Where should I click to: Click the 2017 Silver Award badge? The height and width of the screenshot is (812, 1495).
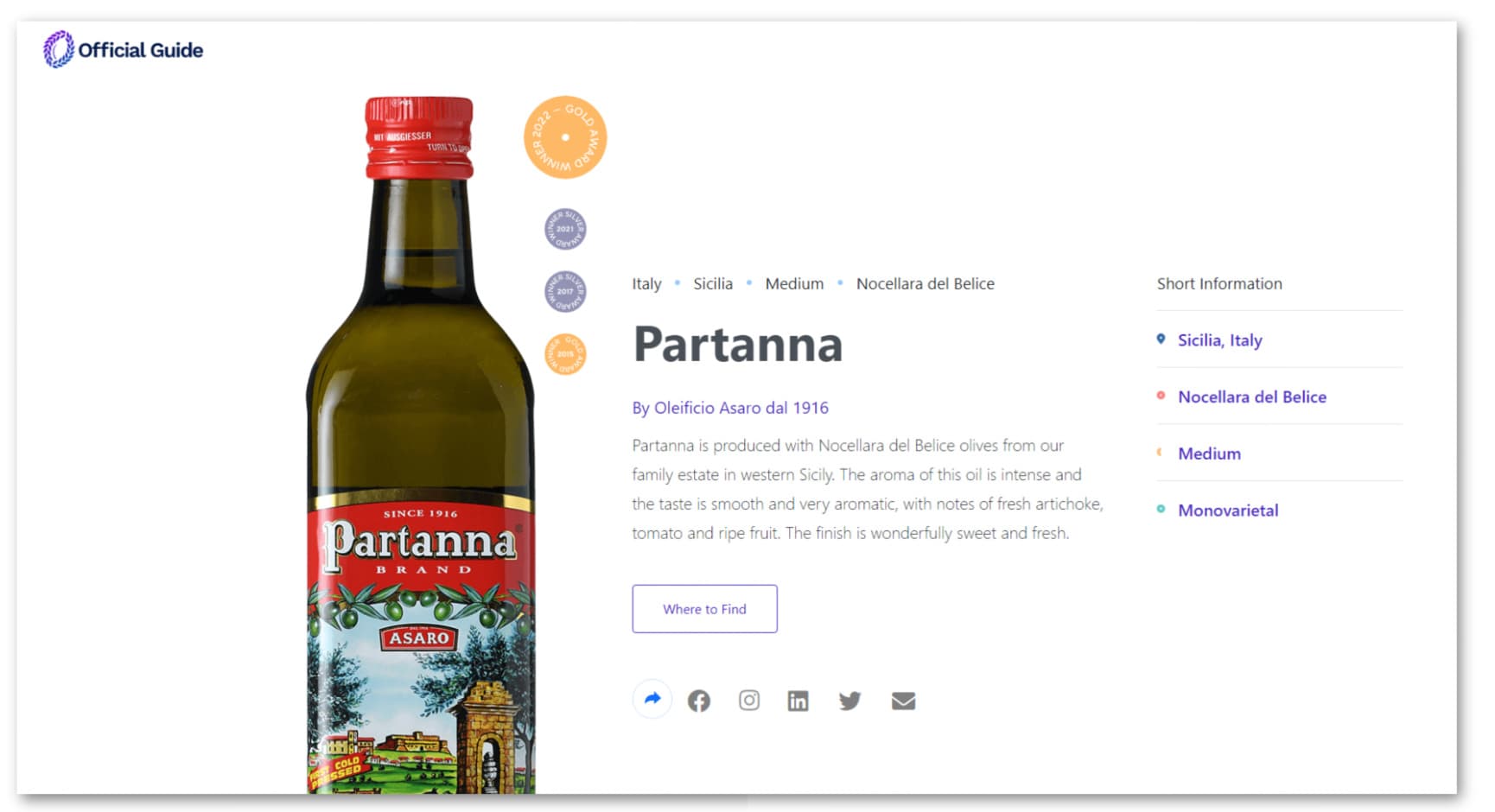coord(565,291)
